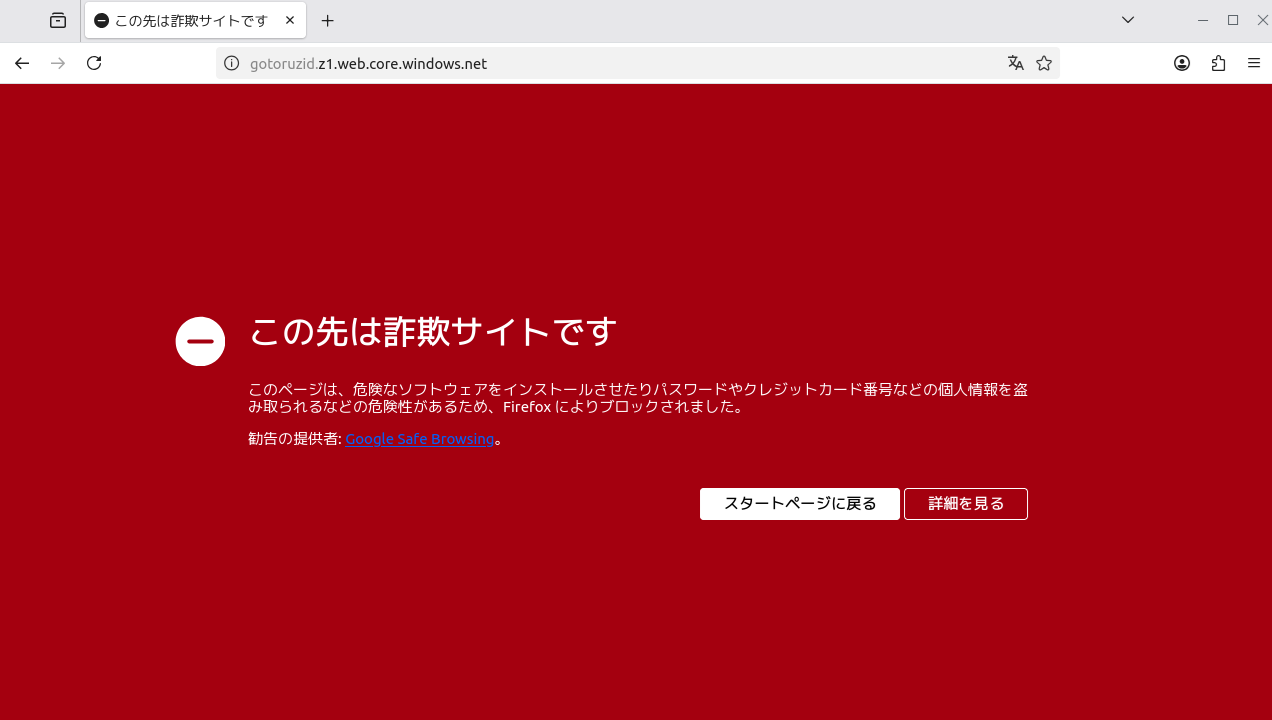Image resolution: width=1272 pixels, height=720 pixels.
Task: Click the white blocked warning icon
Action: coord(200,341)
